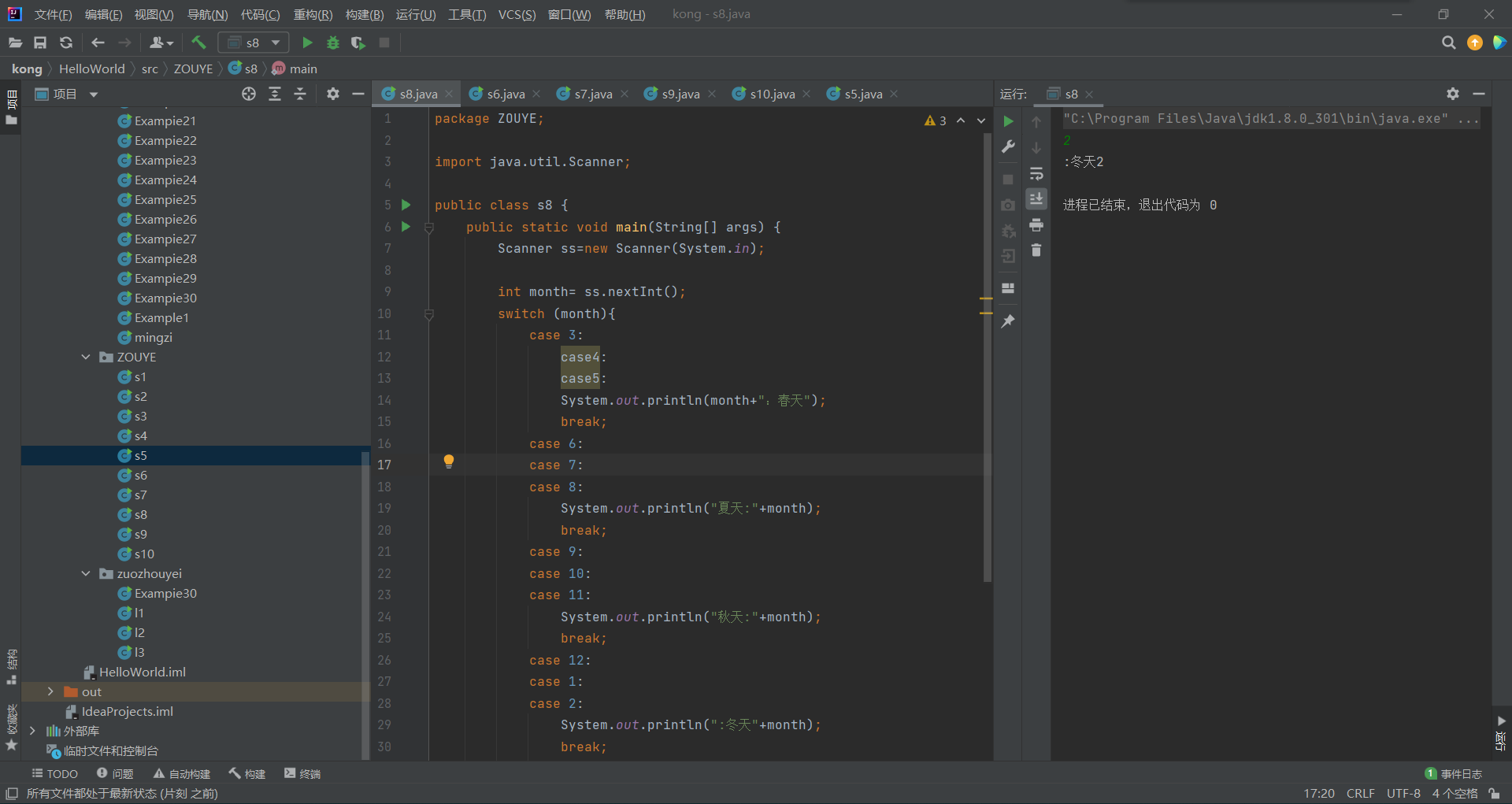
Task: Switch to the s9.java editor tab
Action: coord(680,94)
